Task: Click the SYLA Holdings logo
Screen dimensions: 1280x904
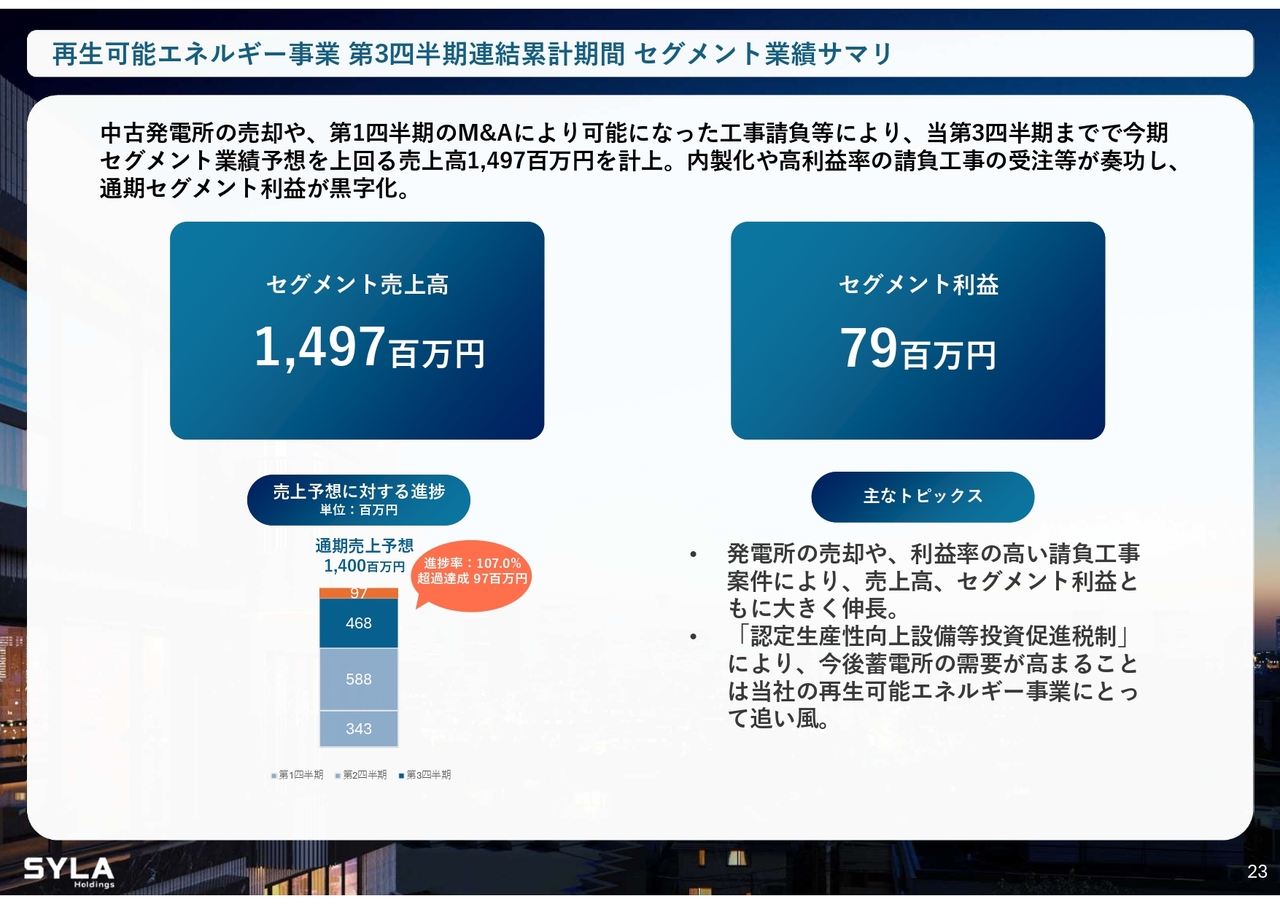Action: pyautogui.click(x=69, y=871)
